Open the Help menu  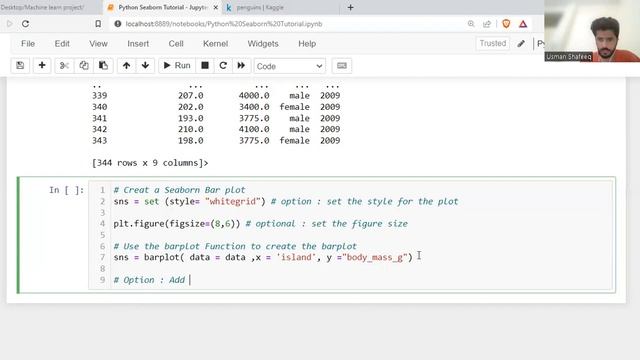coord(307,44)
